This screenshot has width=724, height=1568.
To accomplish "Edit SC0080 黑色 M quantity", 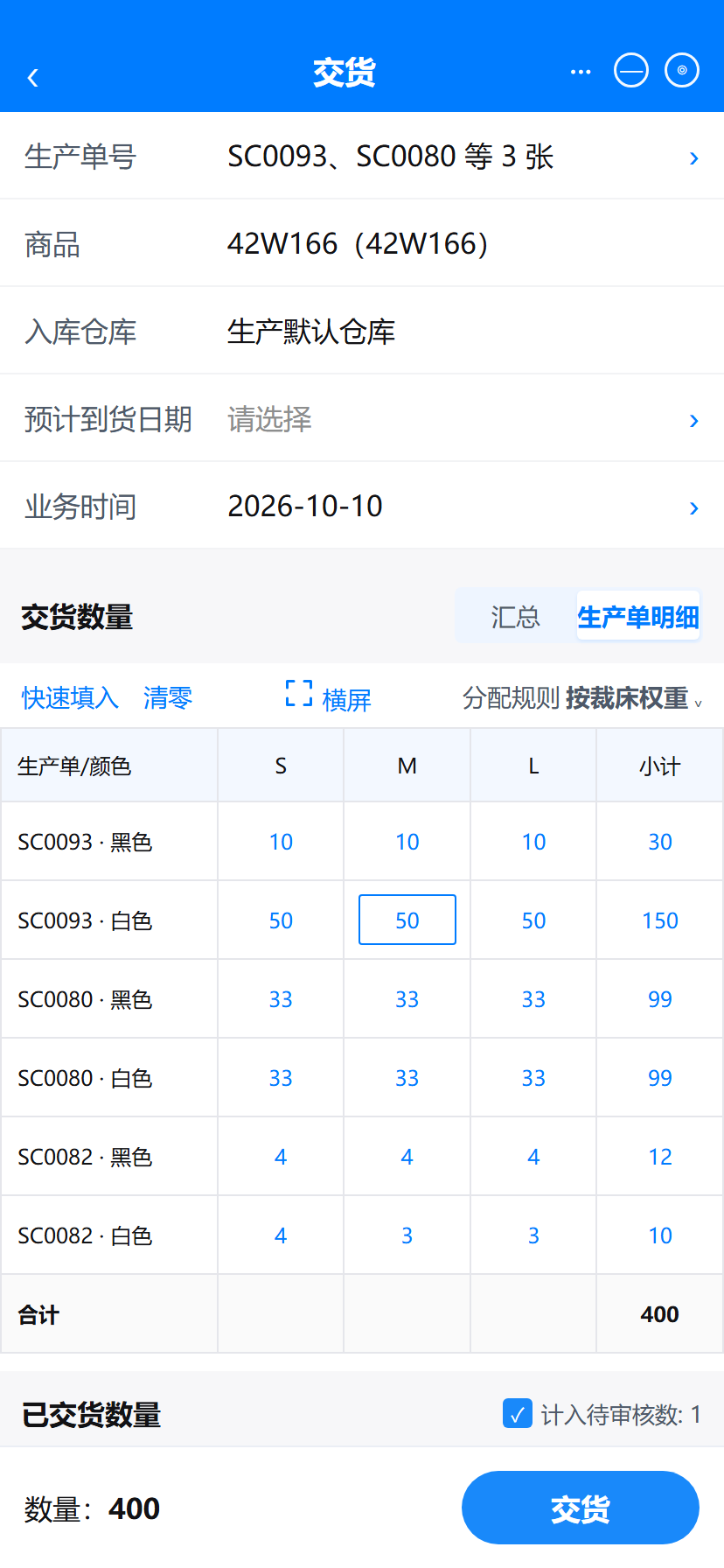I will point(407,999).
